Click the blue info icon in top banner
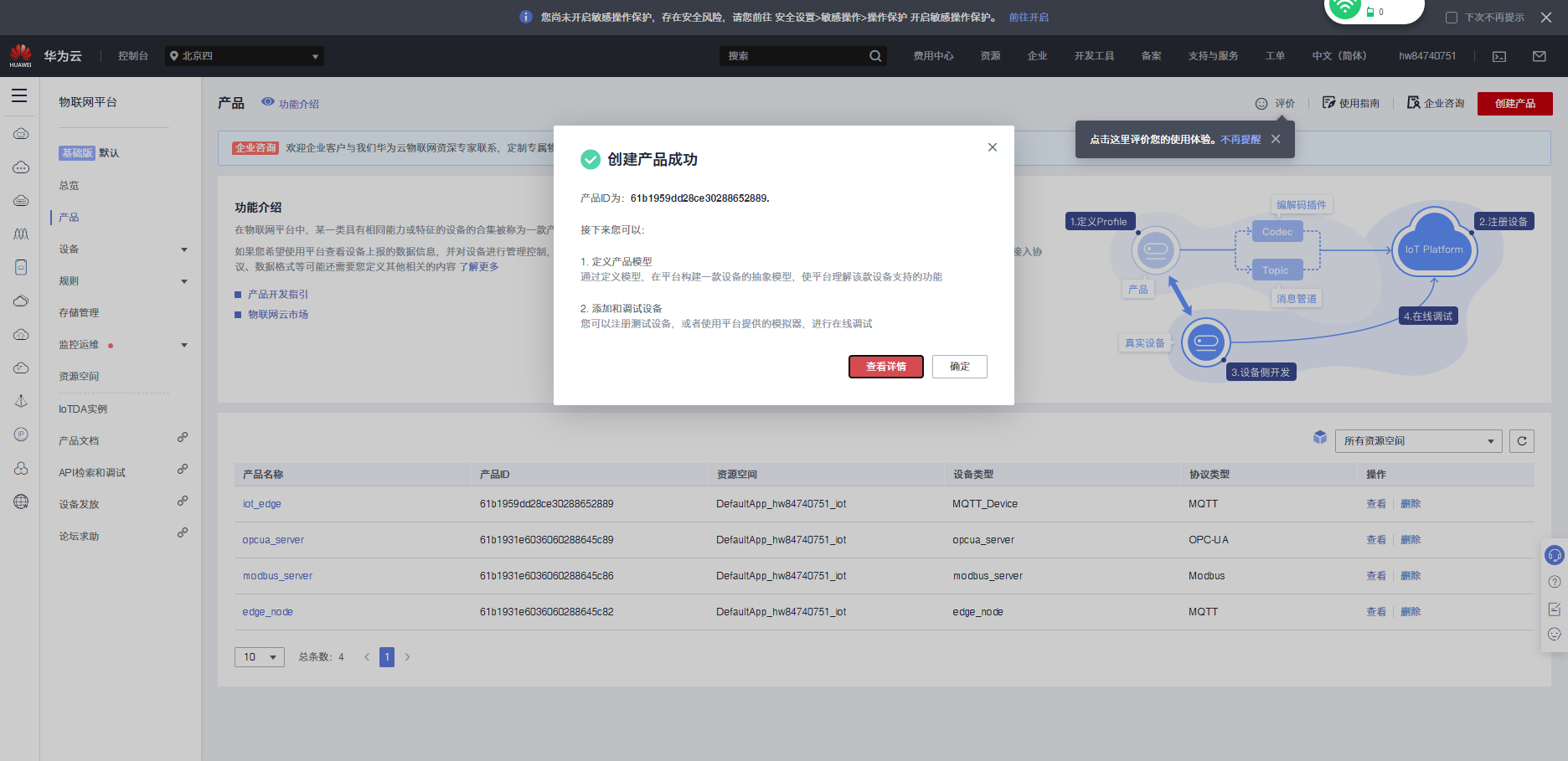 (x=526, y=17)
